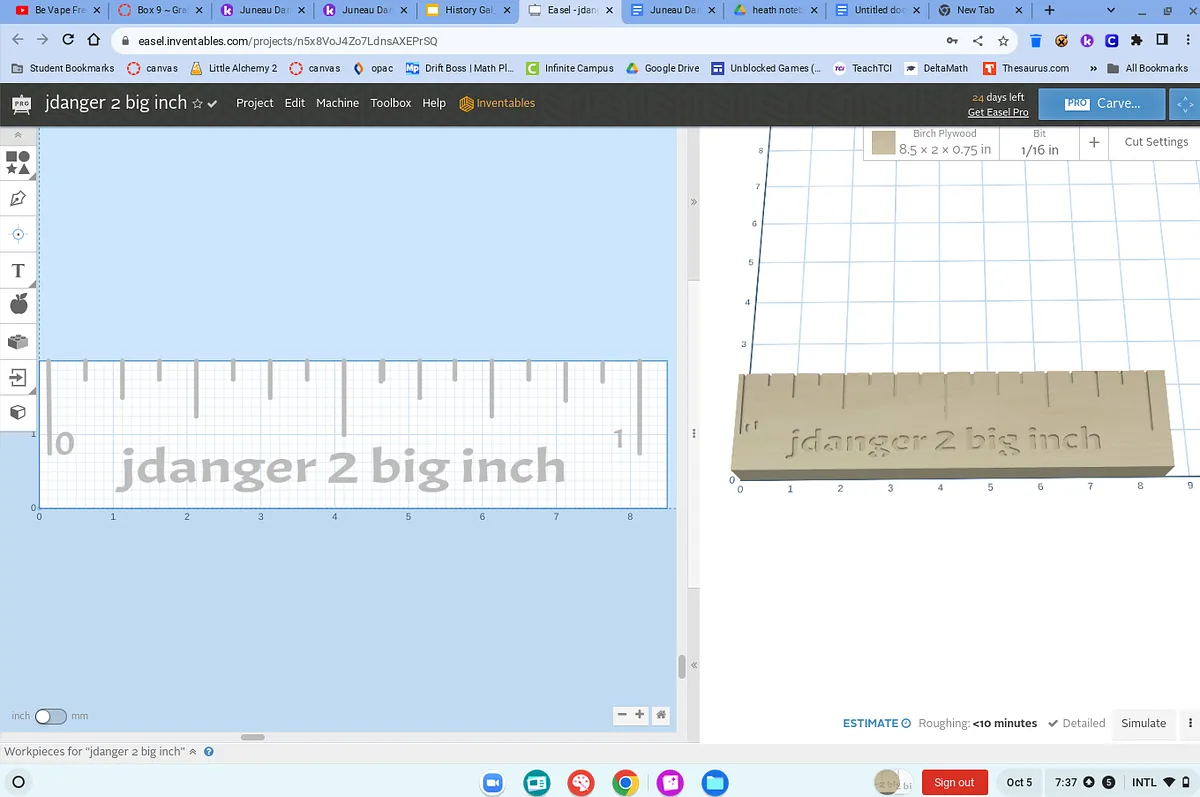1200x797 pixels.
Task: Open the Help menu
Action: pyautogui.click(x=434, y=103)
